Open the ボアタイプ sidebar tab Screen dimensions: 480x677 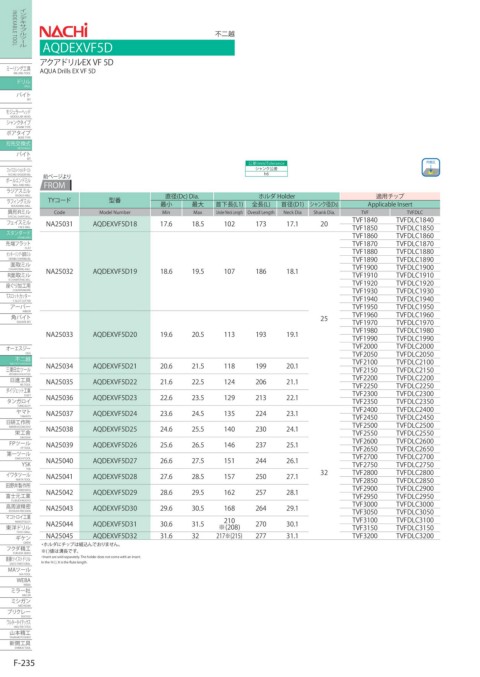point(16,134)
